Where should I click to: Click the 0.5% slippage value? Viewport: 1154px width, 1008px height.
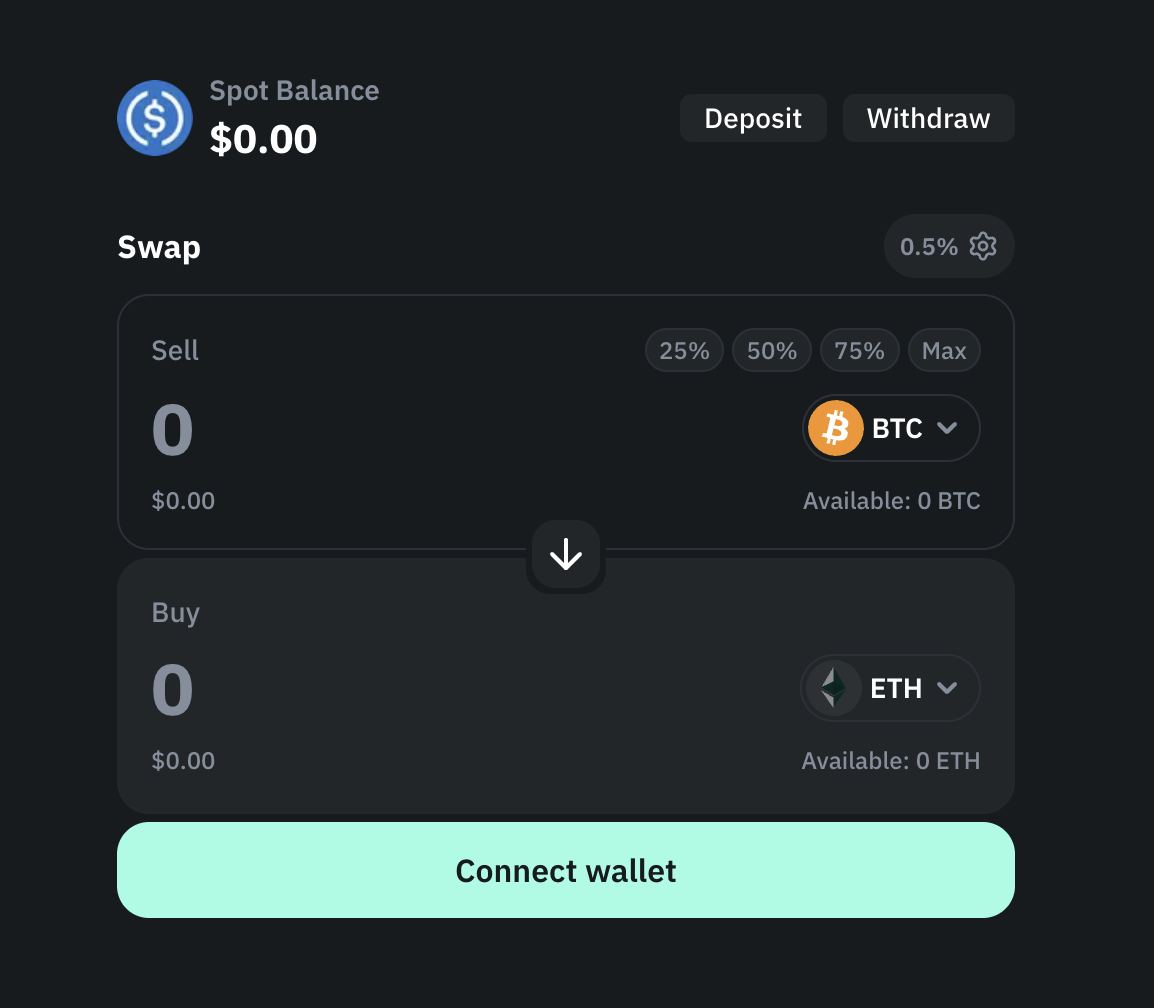(929, 246)
